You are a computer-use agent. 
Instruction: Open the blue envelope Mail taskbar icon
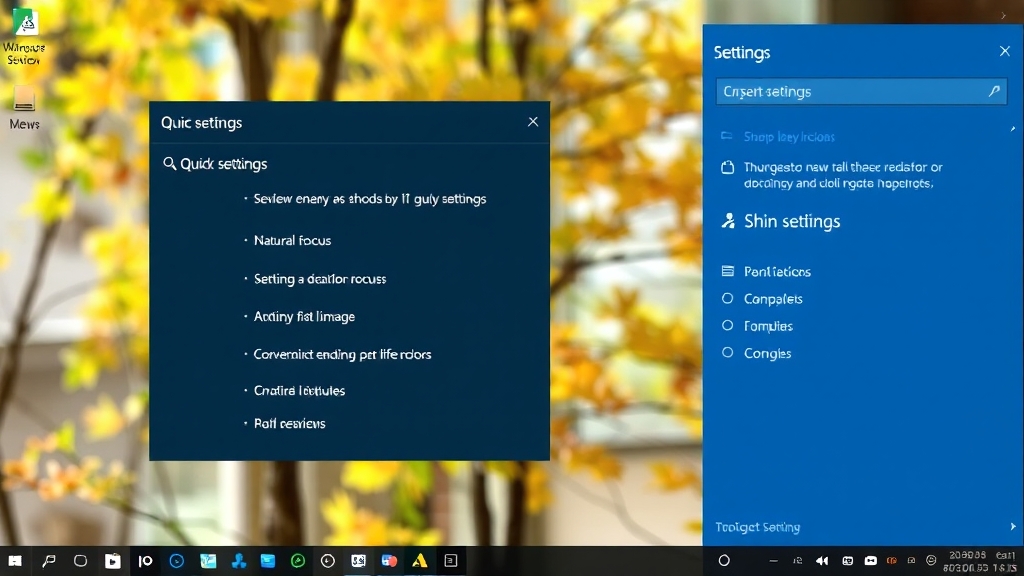(x=269, y=561)
